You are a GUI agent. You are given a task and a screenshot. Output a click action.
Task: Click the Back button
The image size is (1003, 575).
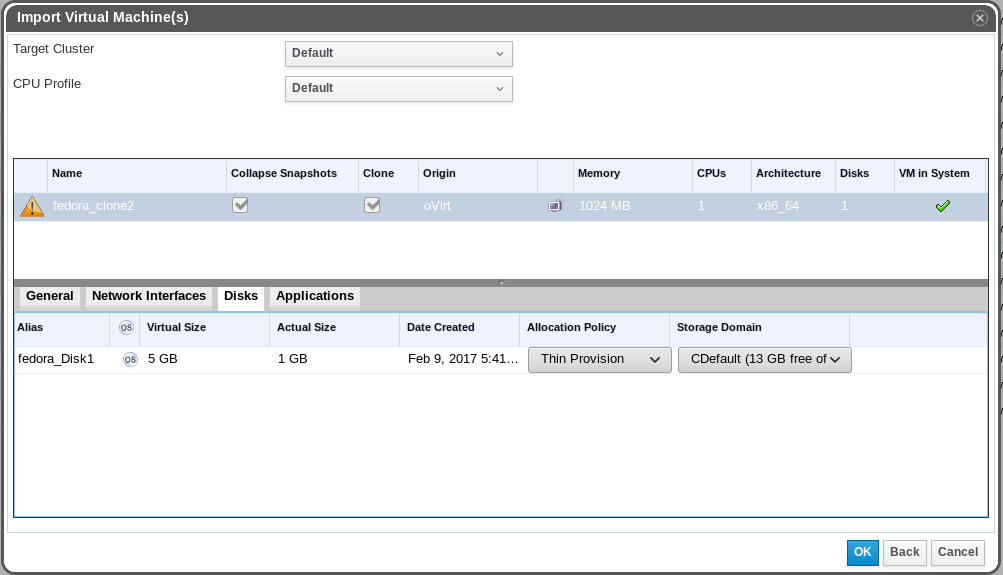click(x=904, y=552)
